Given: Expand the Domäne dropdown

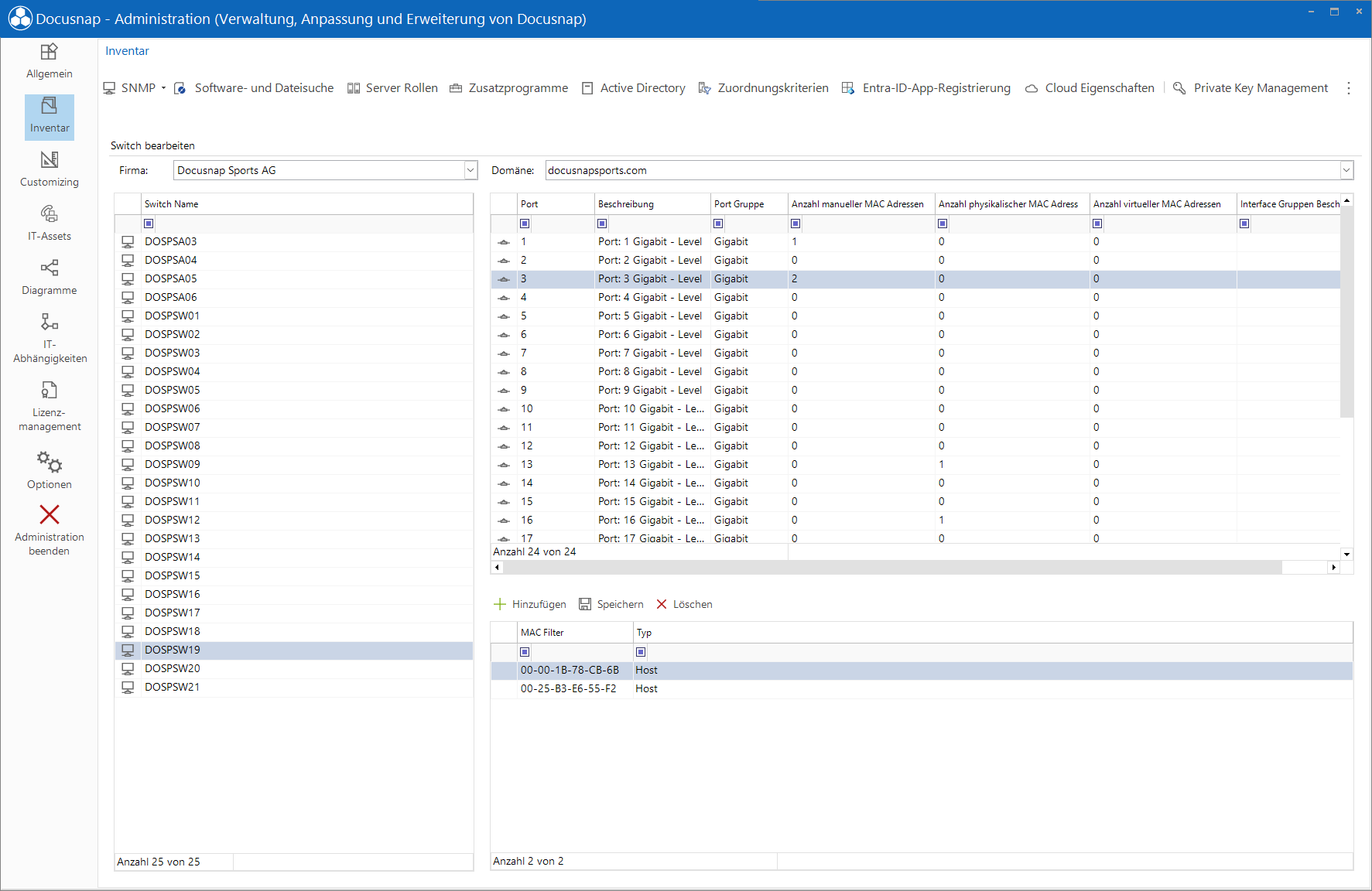Looking at the screenshot, I should (1346, 170).
